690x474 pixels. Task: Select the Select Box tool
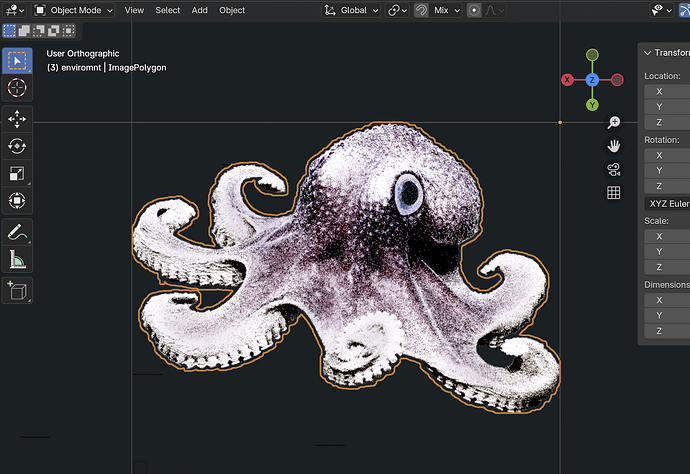click(17, 61)
